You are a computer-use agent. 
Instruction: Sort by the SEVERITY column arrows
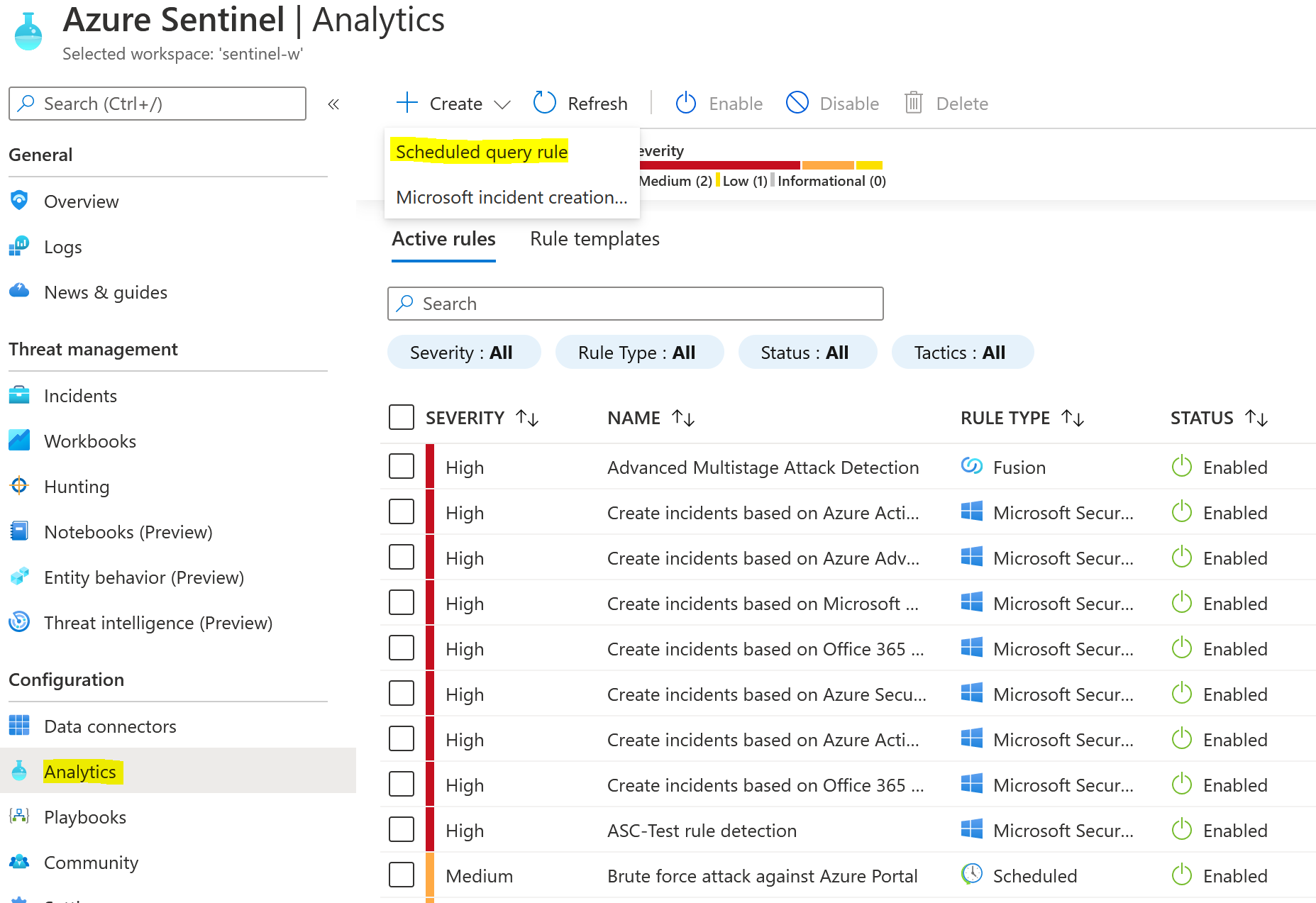pyautogui.click(x=527, y=418)
